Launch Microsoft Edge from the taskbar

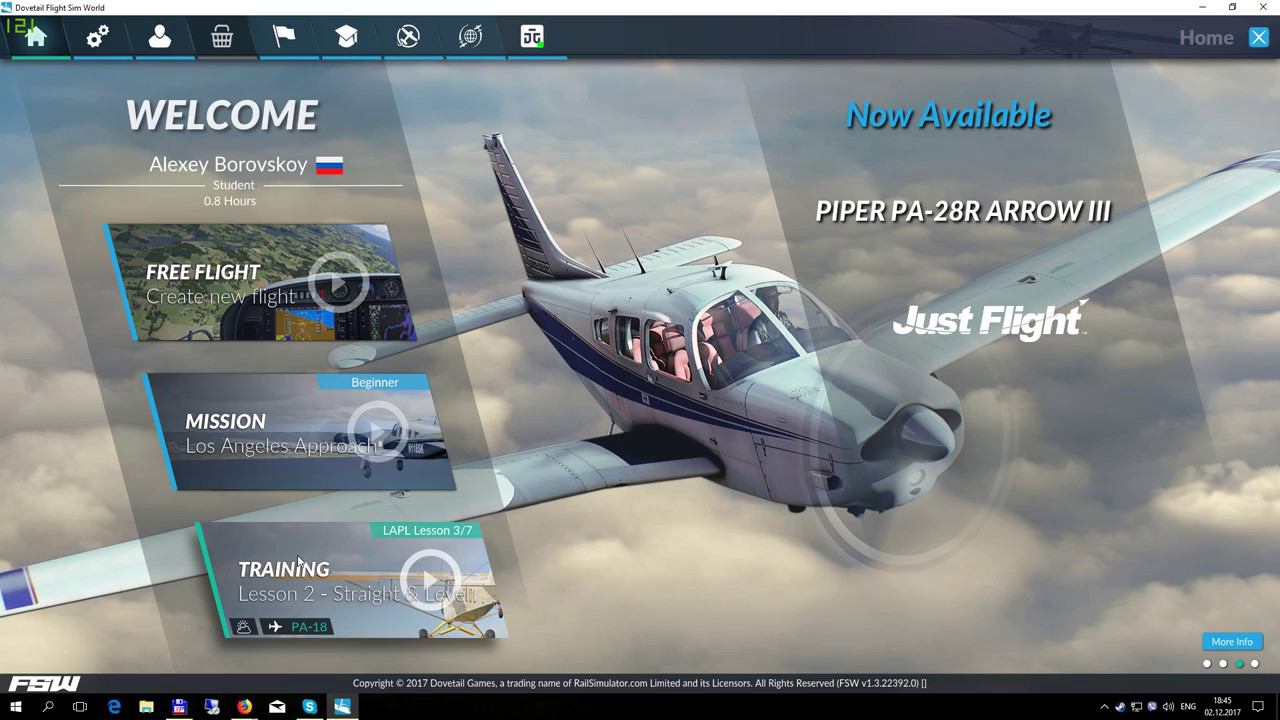coord(114,707)
